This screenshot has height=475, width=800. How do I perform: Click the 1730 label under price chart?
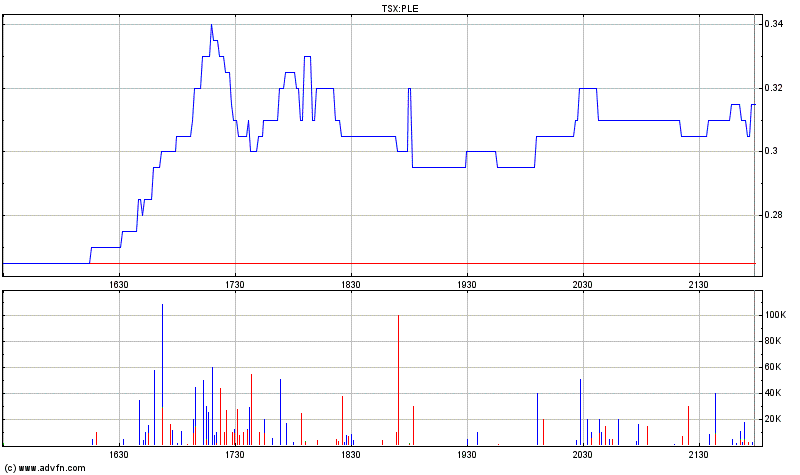click(235, 285)
